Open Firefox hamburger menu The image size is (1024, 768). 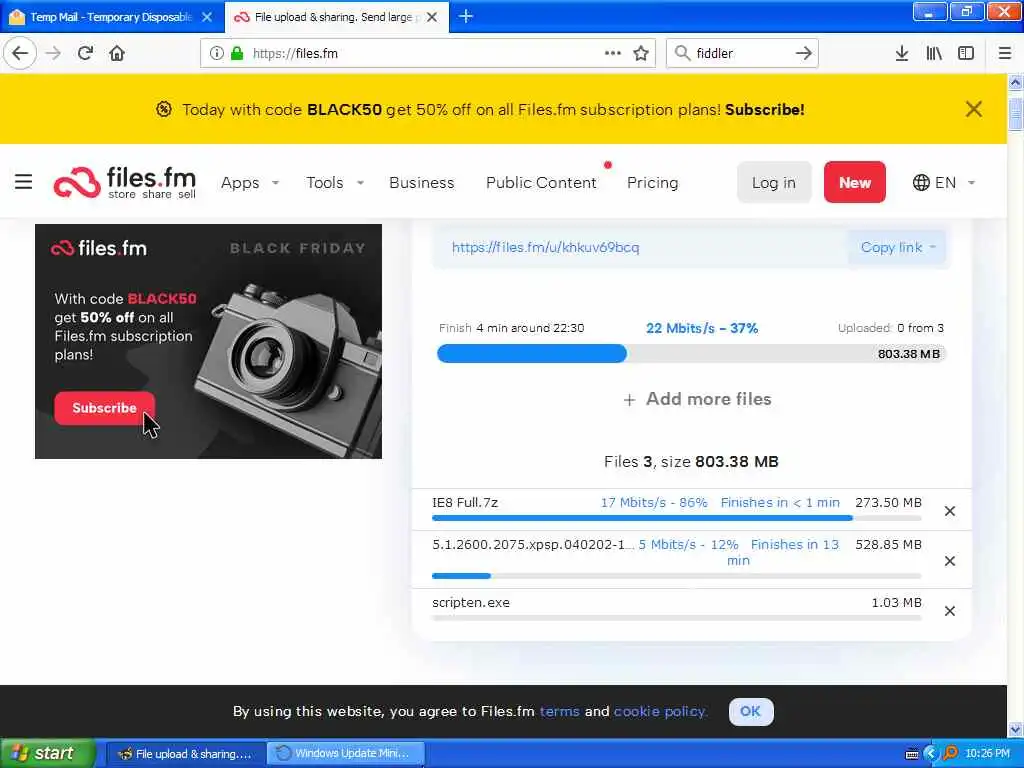1004,53
